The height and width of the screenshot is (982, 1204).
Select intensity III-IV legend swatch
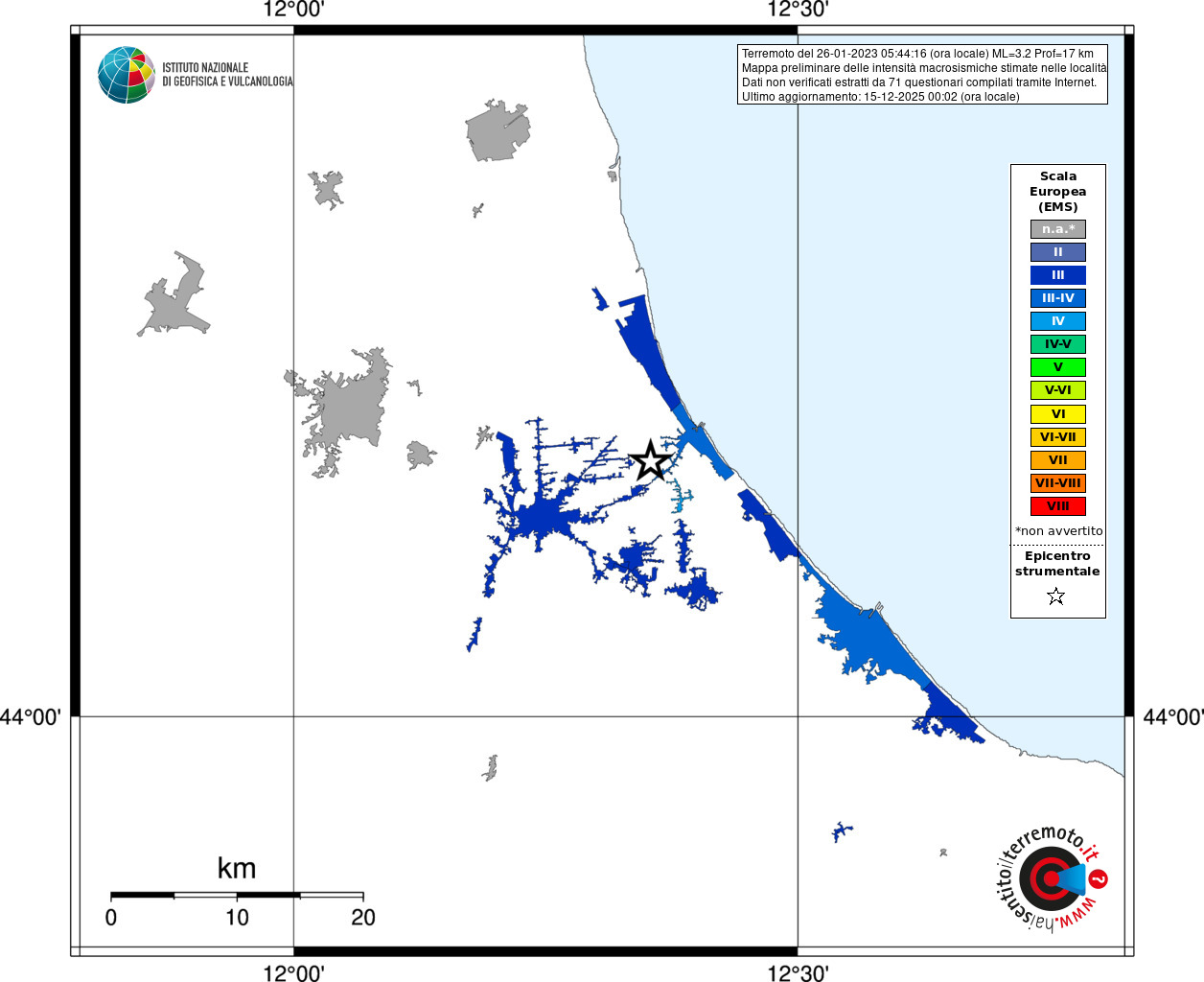(x=1057, y=298)
